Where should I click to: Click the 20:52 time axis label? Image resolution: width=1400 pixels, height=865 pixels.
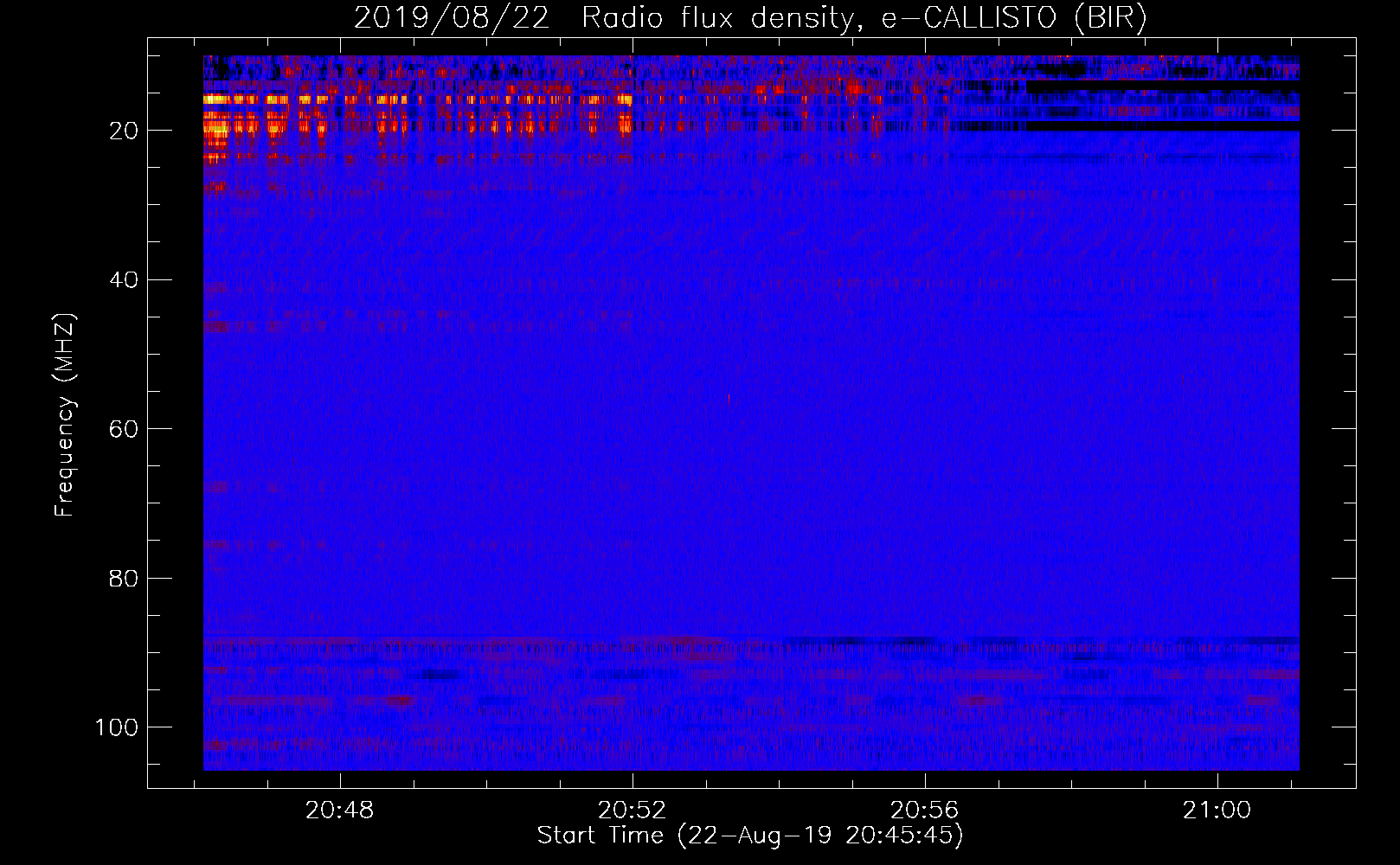click(633, 811)
